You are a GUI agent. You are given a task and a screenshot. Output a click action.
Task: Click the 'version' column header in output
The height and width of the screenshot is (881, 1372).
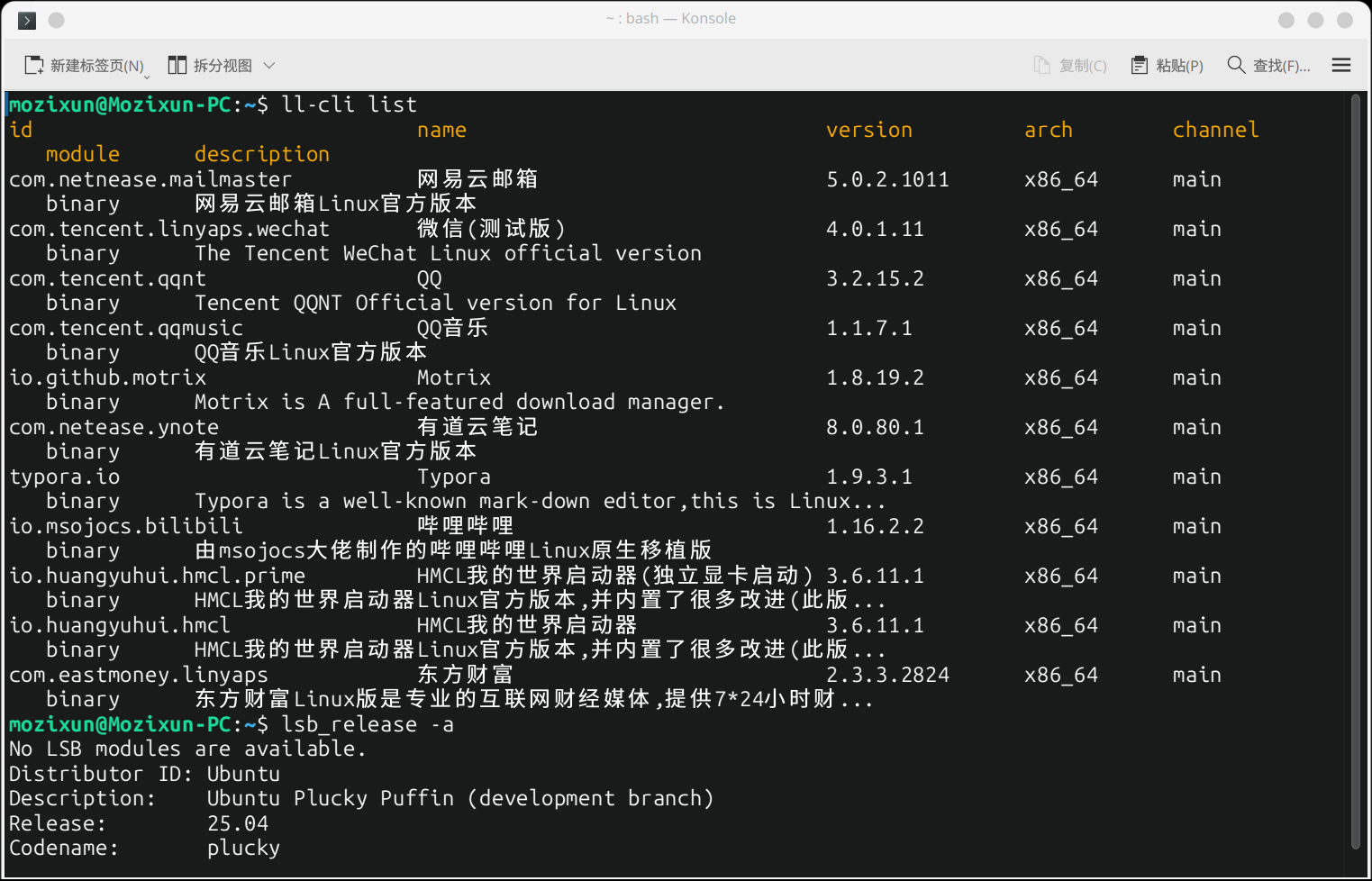pos(868,131)
